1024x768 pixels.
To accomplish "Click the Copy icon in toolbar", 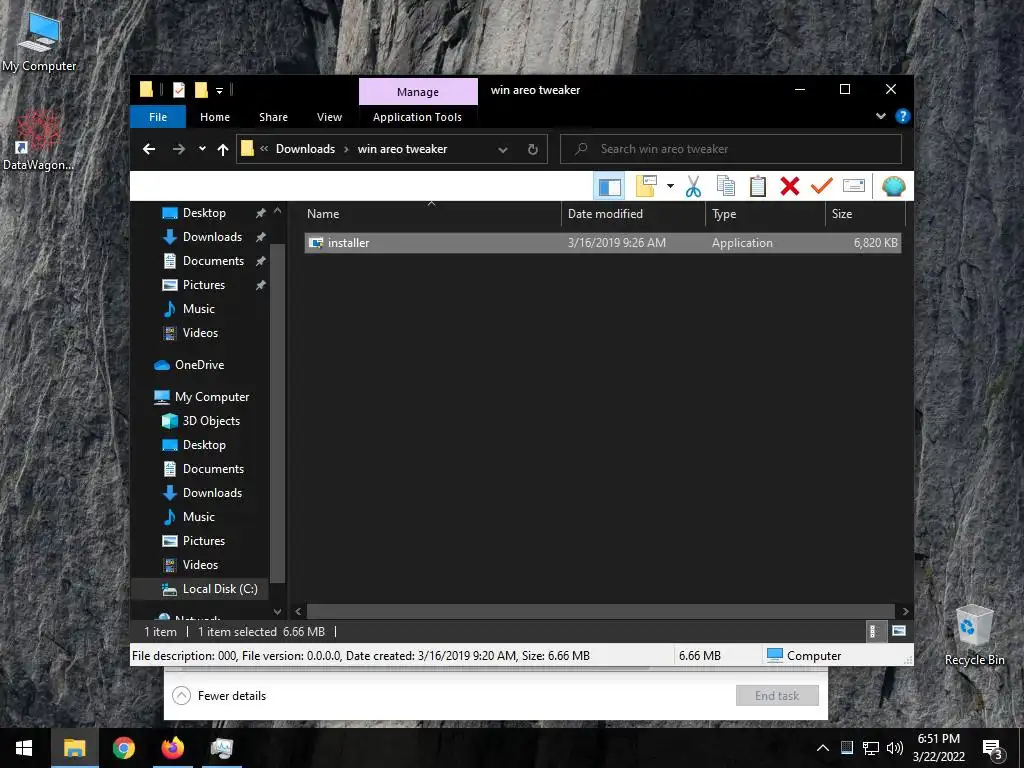I will (x=726, y=187).
